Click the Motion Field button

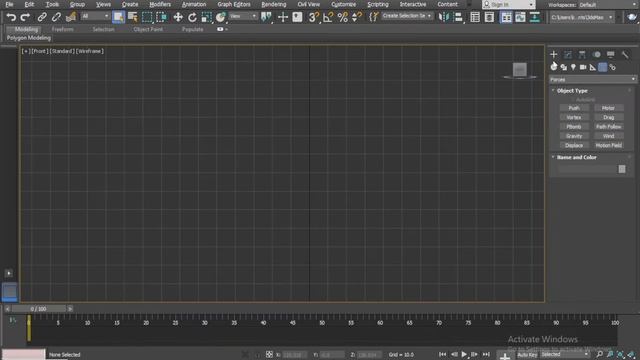609,145
